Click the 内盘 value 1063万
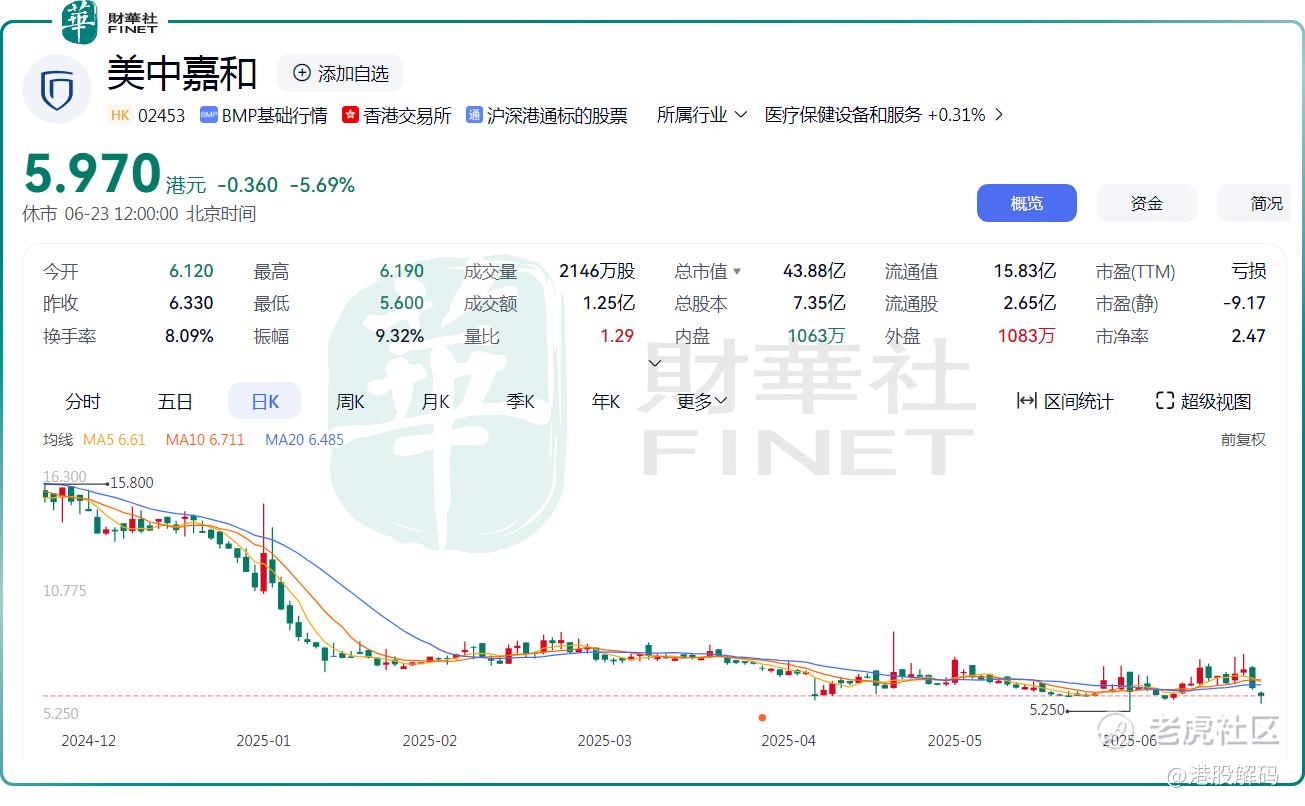Image resolution: width=1305 pixels, height=806 pixels. (x=816, y=336)
